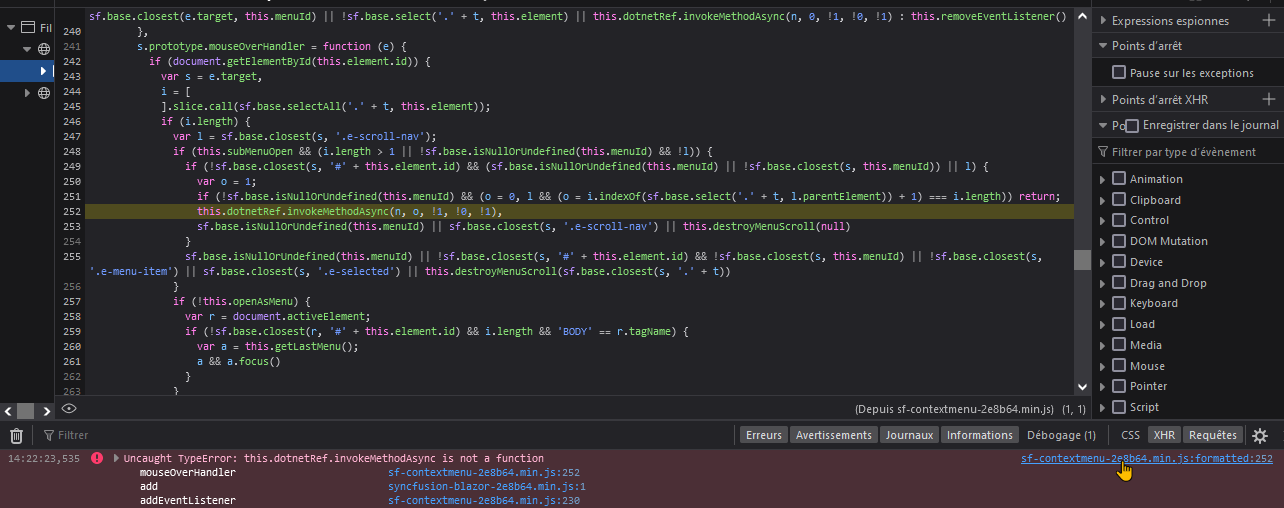
Task: Enable 'Pause sur les exceptions' checkbox
Action: (1119, 73)
